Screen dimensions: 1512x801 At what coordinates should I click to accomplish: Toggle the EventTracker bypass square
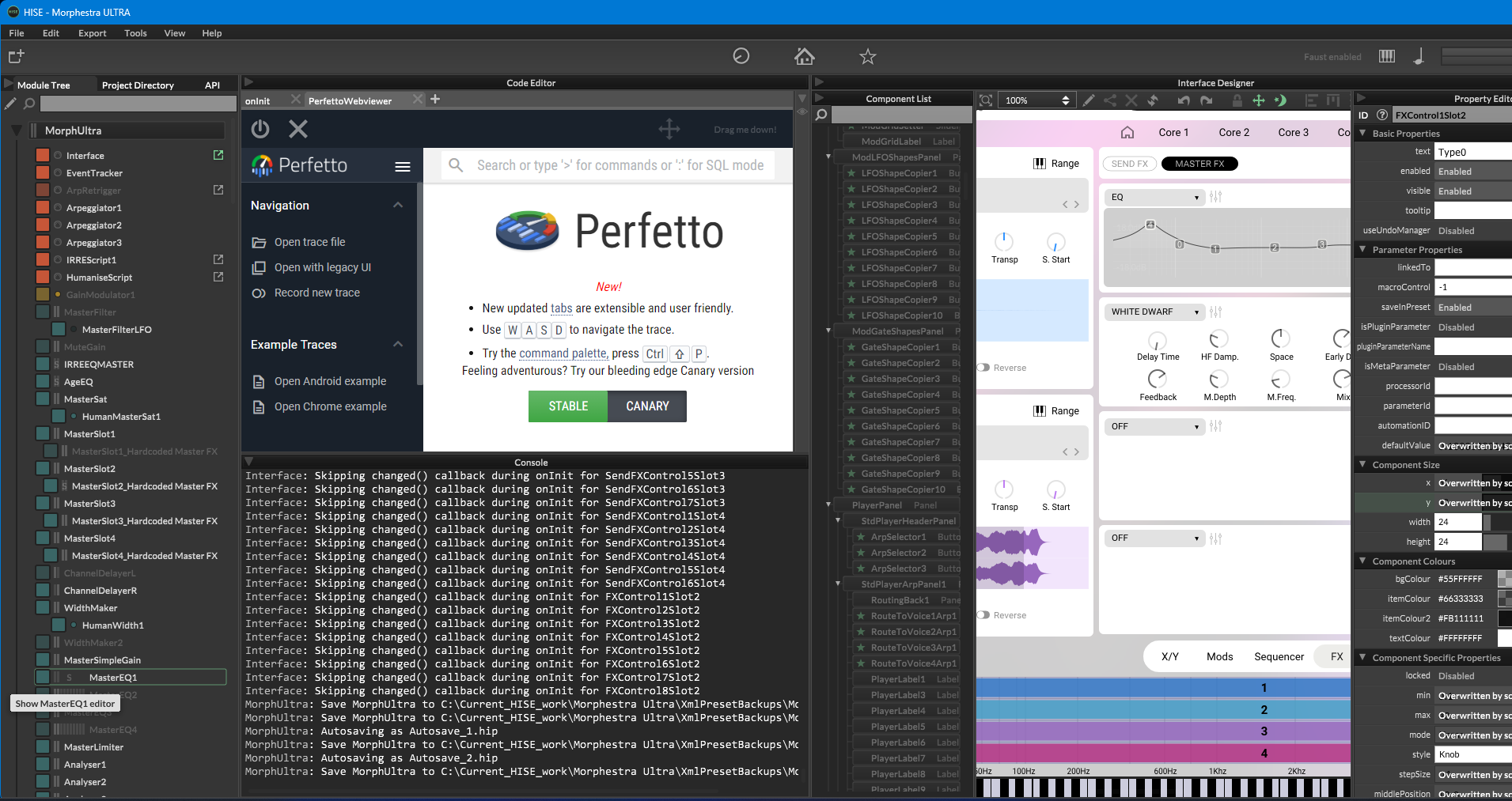(x=43, y=172)
